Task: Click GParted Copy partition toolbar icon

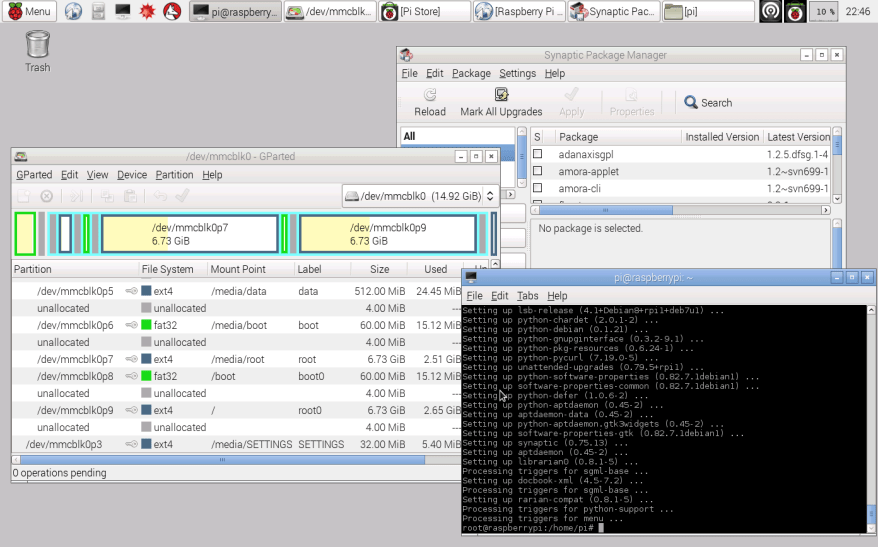Action: click(107, 196)
